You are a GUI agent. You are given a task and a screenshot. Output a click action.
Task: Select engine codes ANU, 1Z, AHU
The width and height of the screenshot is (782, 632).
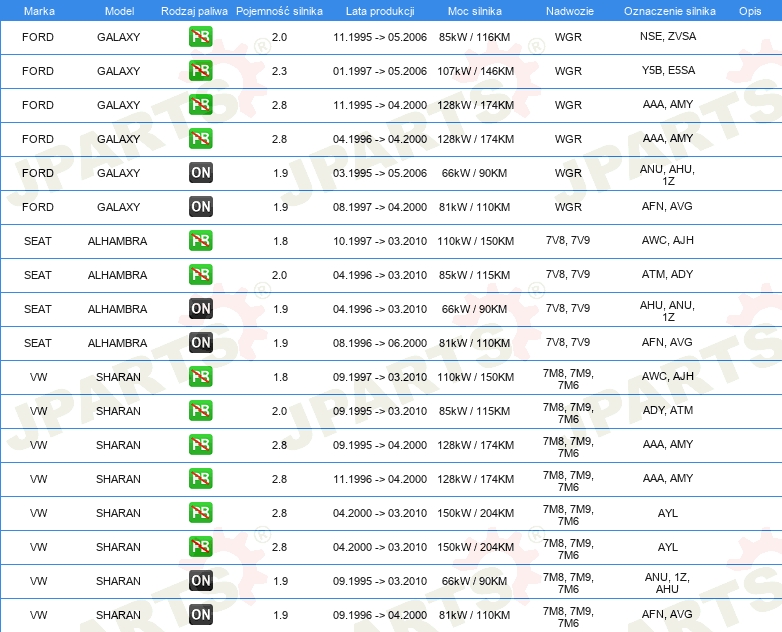pyautogui.click(x=667, y=583)
